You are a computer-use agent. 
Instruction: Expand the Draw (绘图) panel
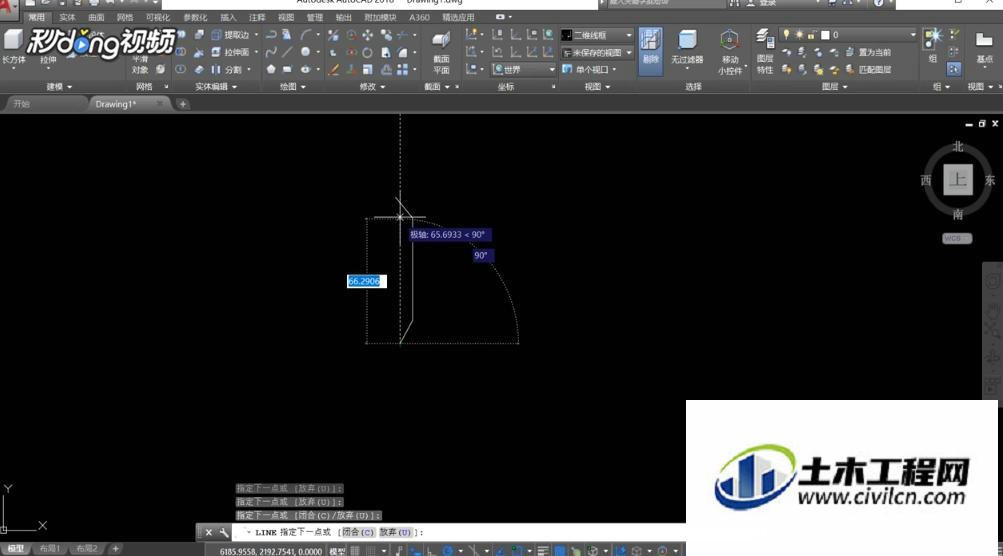pos(293,86)
